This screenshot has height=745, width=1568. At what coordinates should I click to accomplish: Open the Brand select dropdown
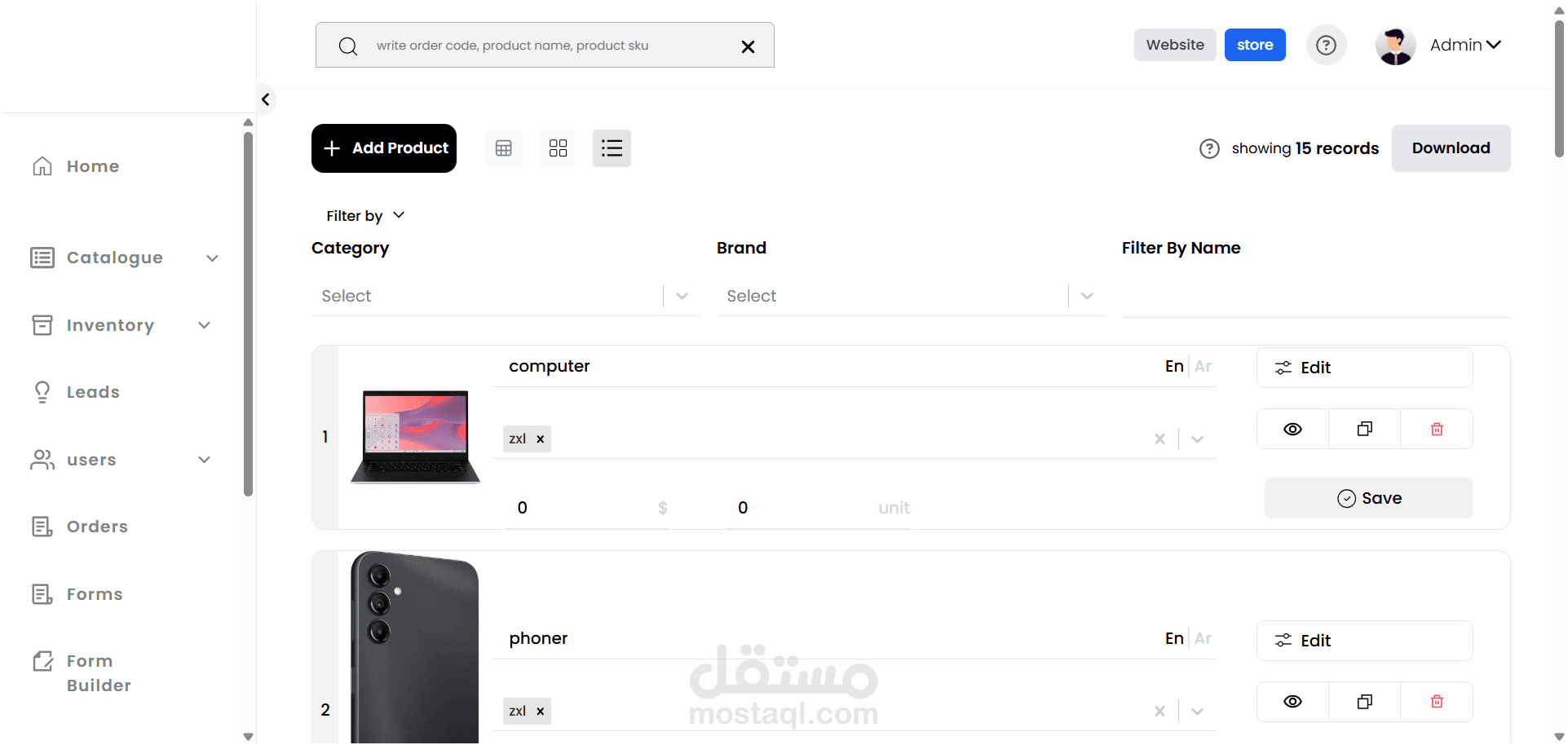[x=911, y=296]
